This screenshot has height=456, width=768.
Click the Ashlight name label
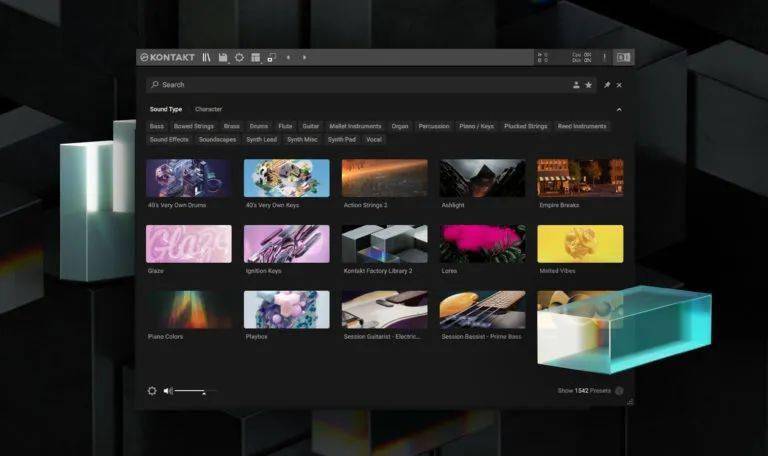[453, 205]
